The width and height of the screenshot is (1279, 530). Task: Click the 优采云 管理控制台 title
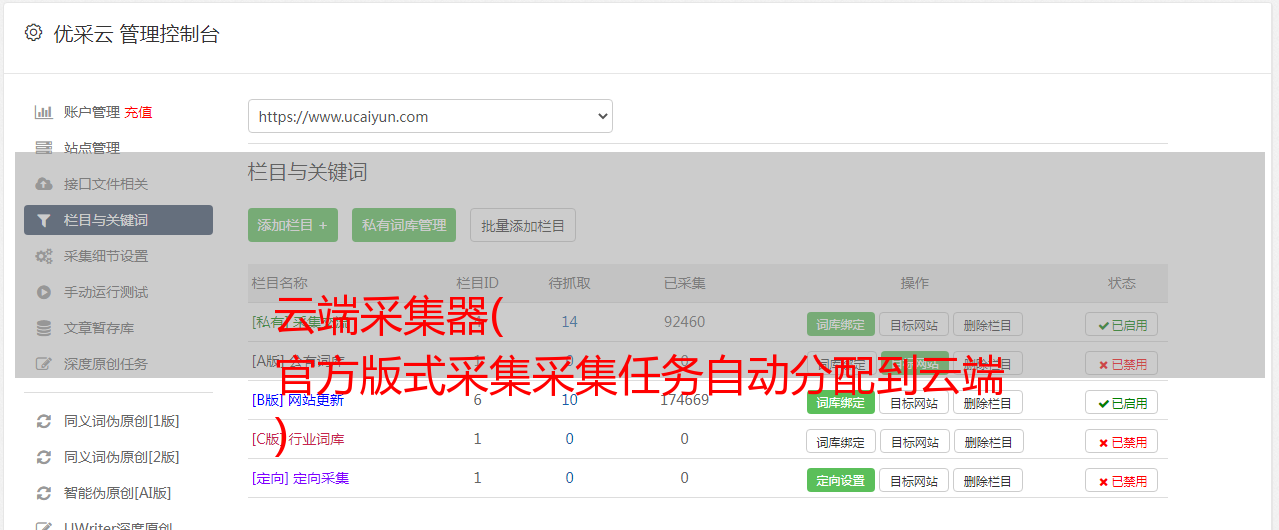(x=136, y=34)
